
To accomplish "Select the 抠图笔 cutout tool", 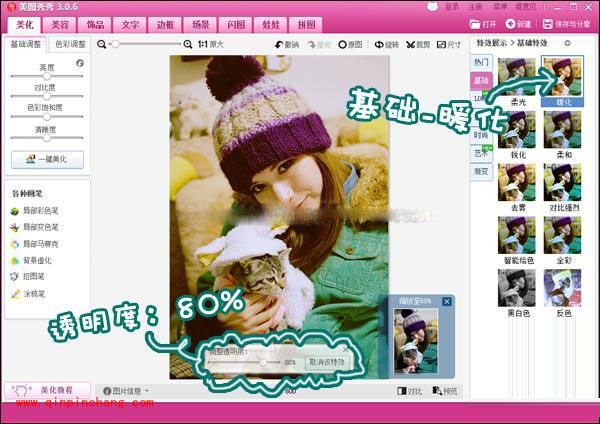I will 28,277.
